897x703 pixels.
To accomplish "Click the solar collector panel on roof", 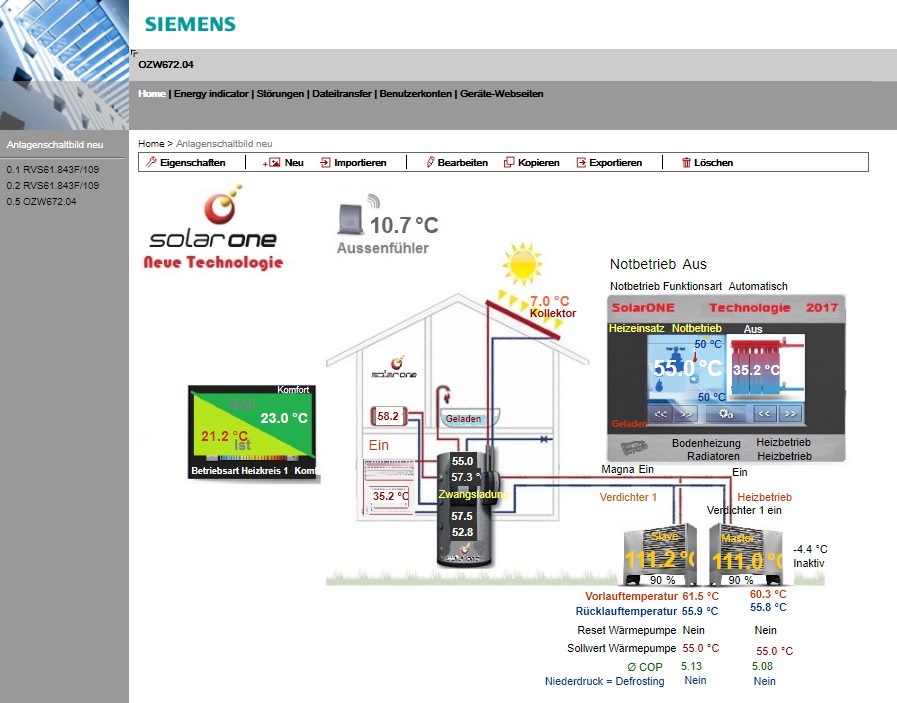I will 523,319.
